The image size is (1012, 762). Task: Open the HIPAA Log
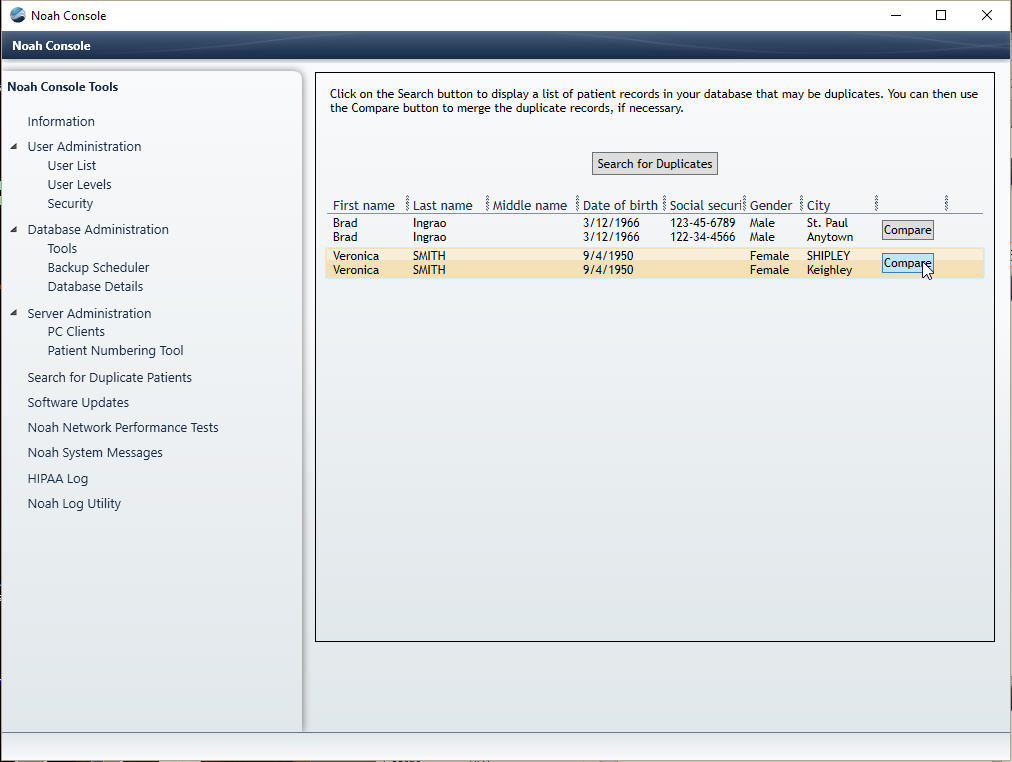tap(57, 479)
